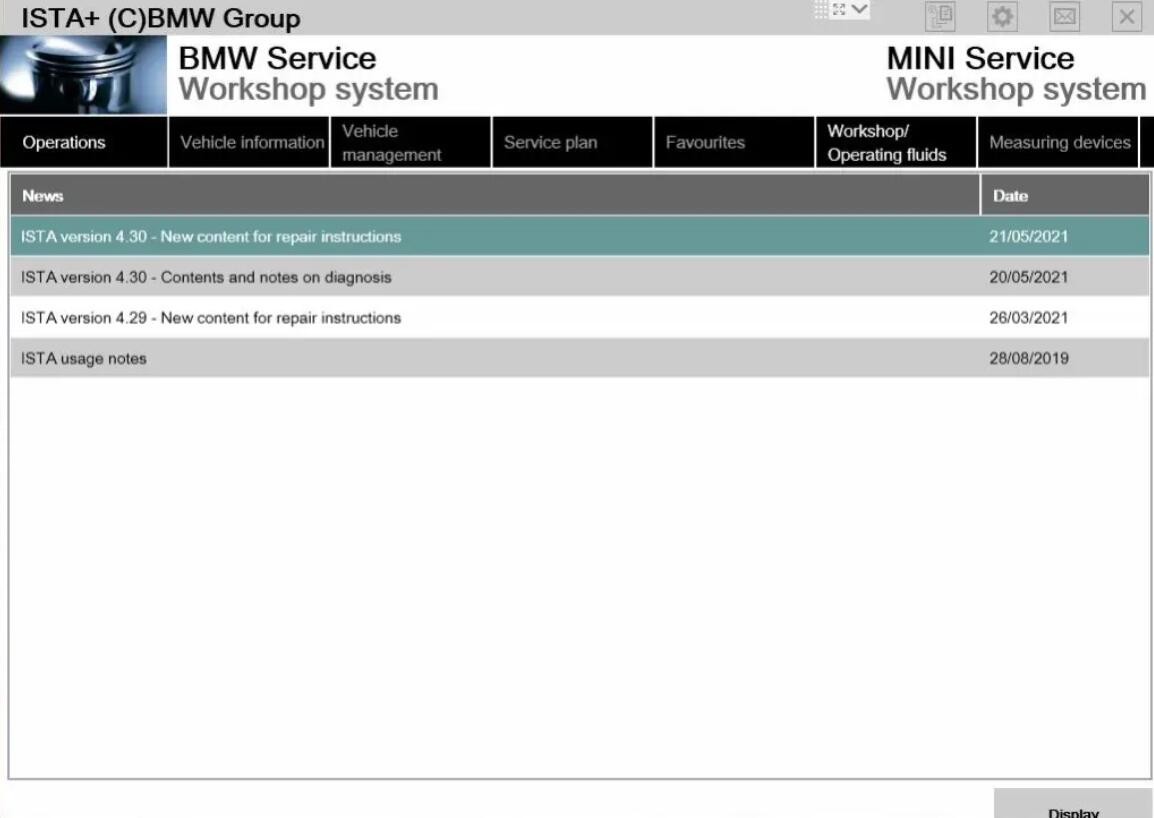Click the date 26/03/2021
Screen dimensions: 1154x818
[1028, 317]
